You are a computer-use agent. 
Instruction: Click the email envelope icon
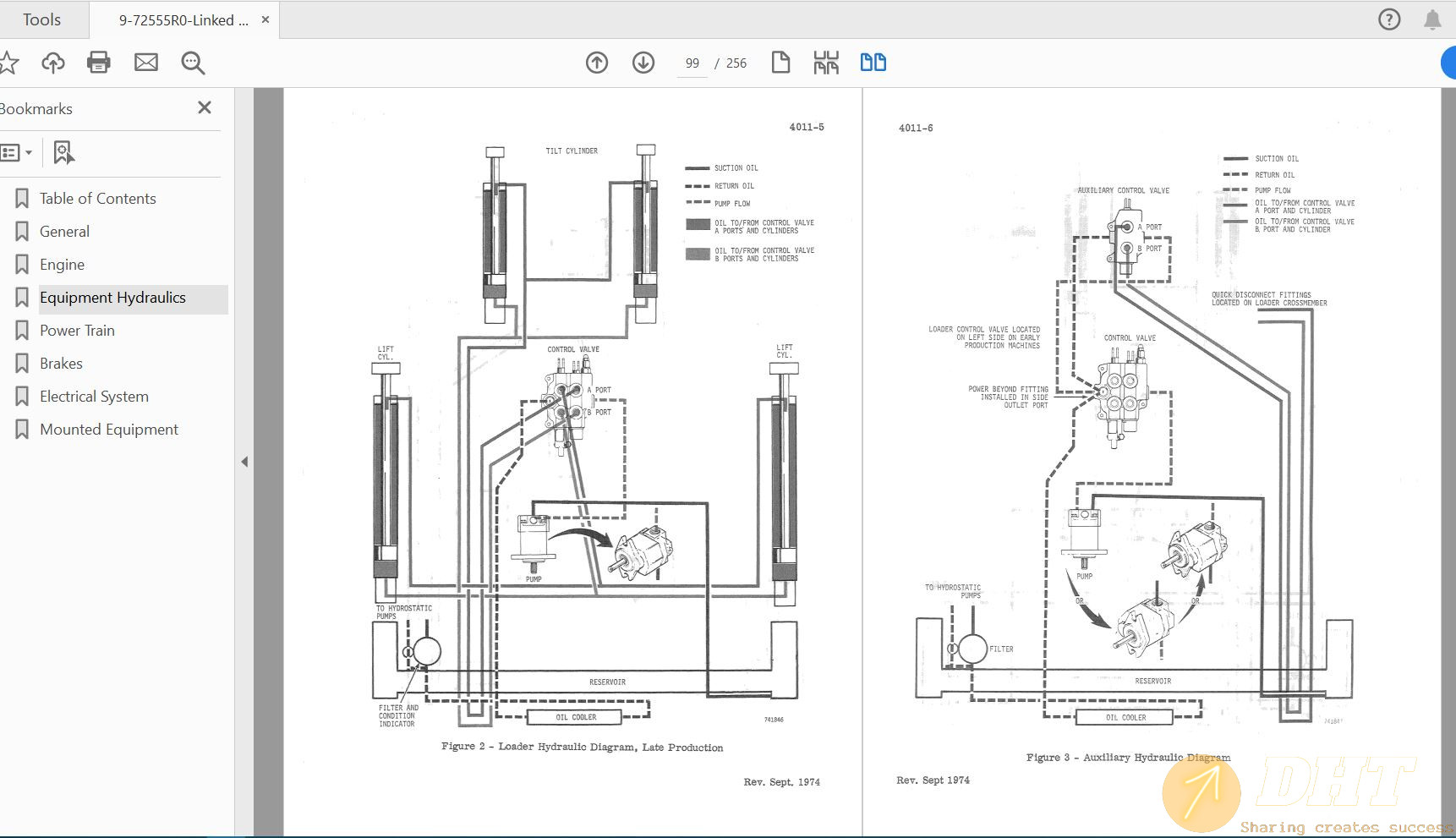[146, 63]
